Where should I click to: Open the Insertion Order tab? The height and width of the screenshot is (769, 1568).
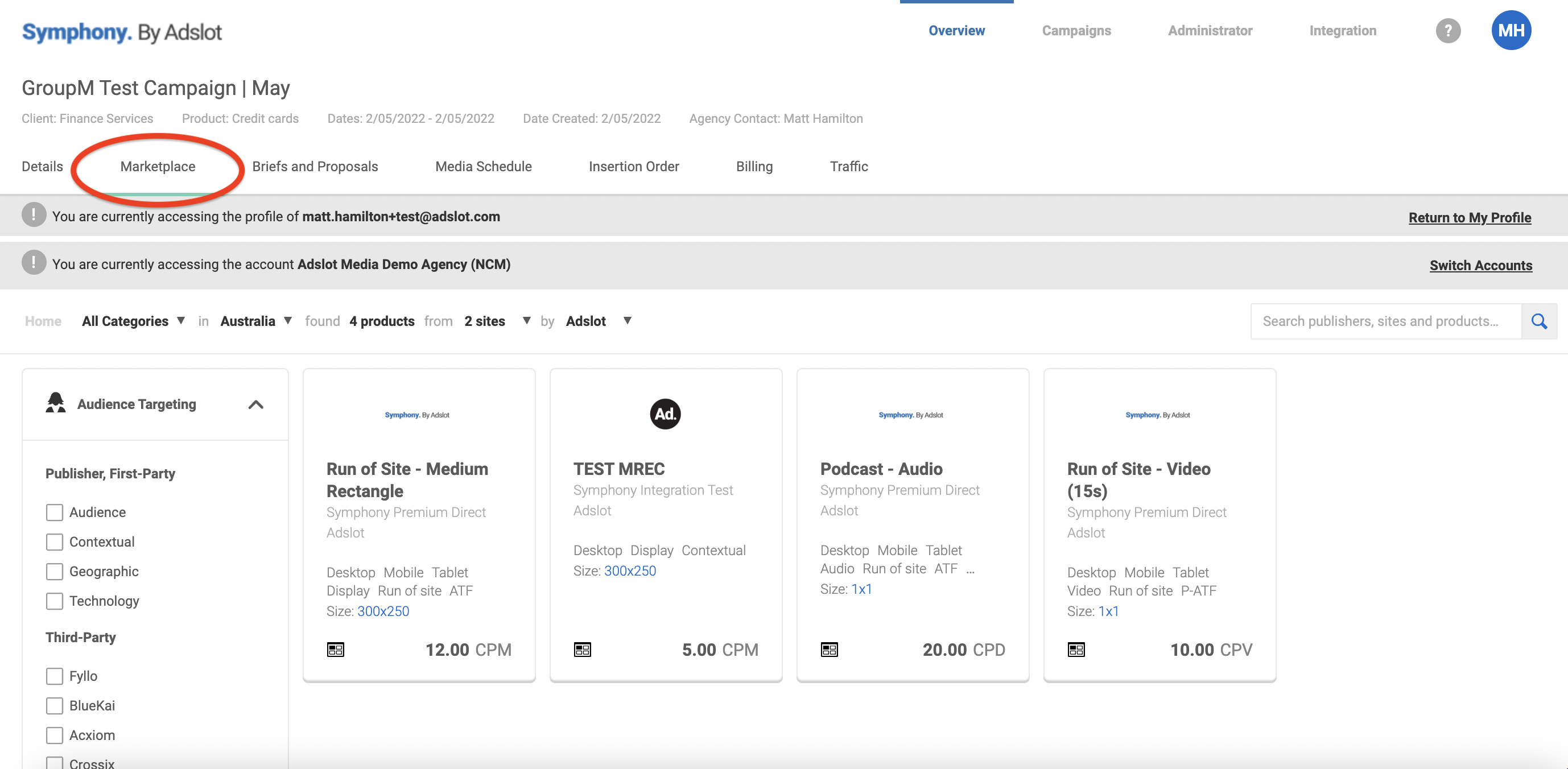point(634,166)
